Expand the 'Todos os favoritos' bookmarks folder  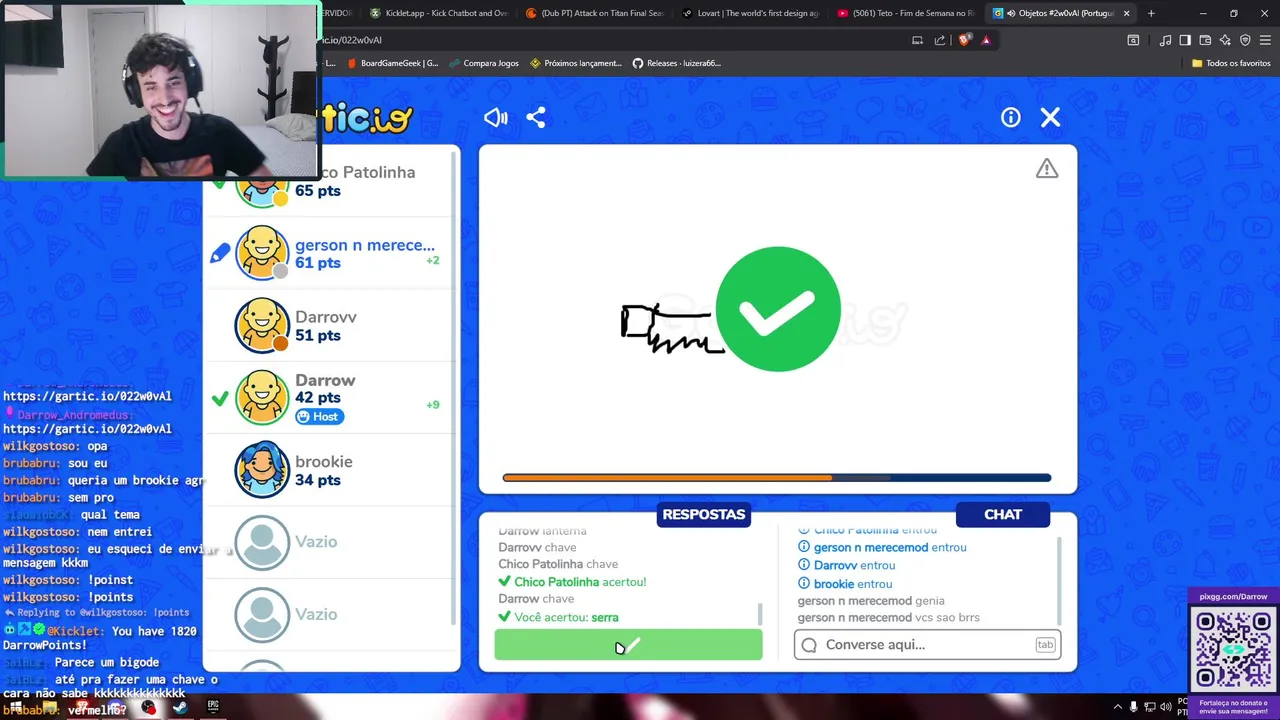point(1231,63)
